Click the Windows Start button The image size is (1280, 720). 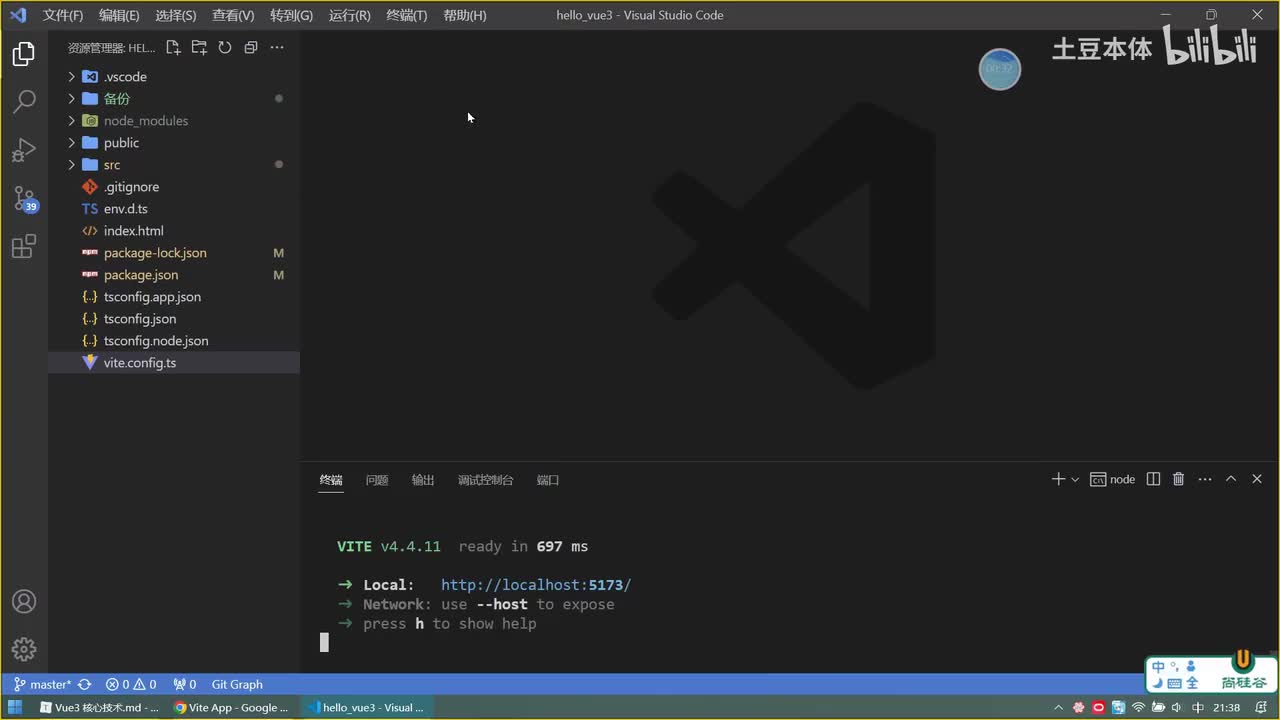[15, 707]
